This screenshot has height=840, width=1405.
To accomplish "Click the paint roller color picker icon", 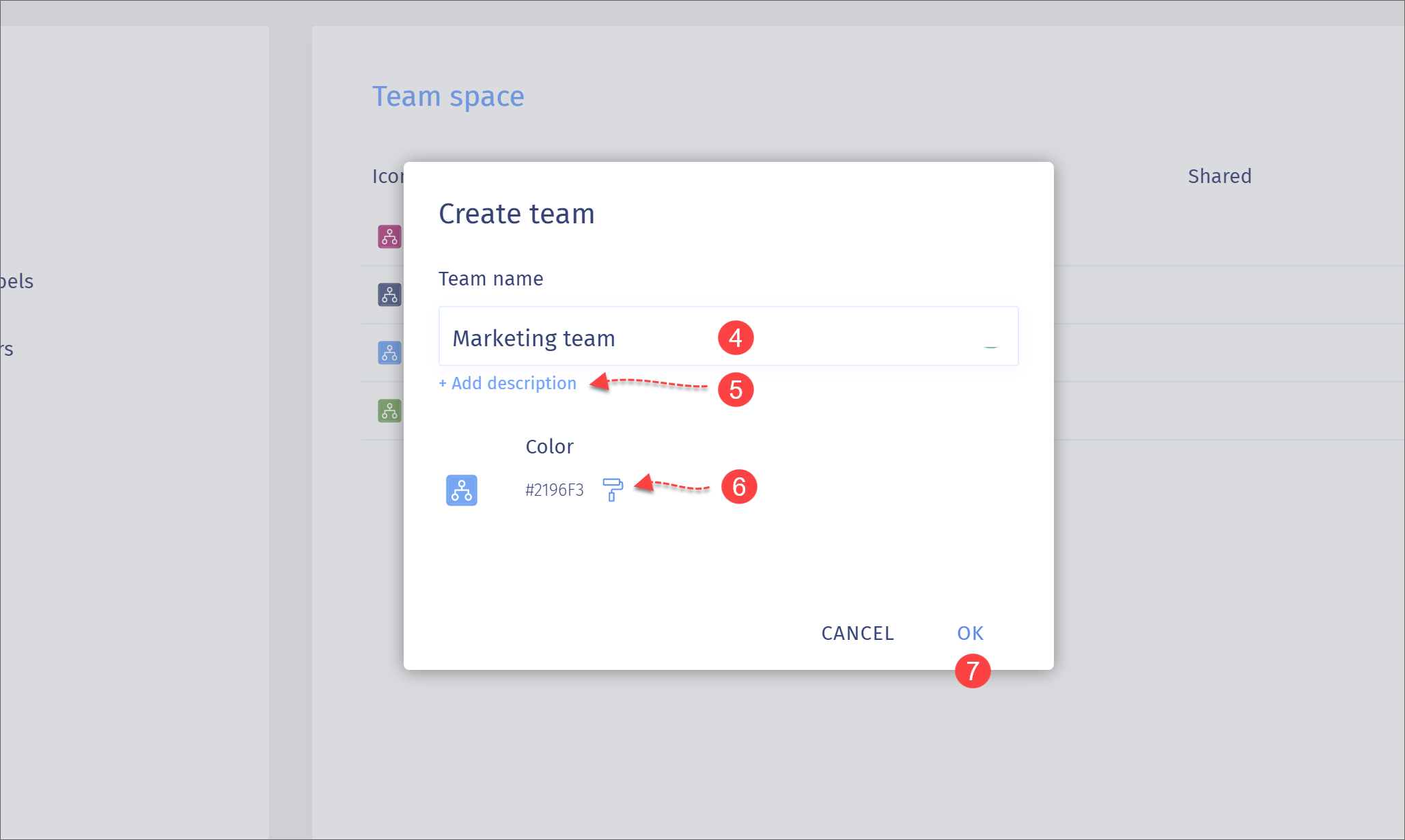I will point(613,490).
